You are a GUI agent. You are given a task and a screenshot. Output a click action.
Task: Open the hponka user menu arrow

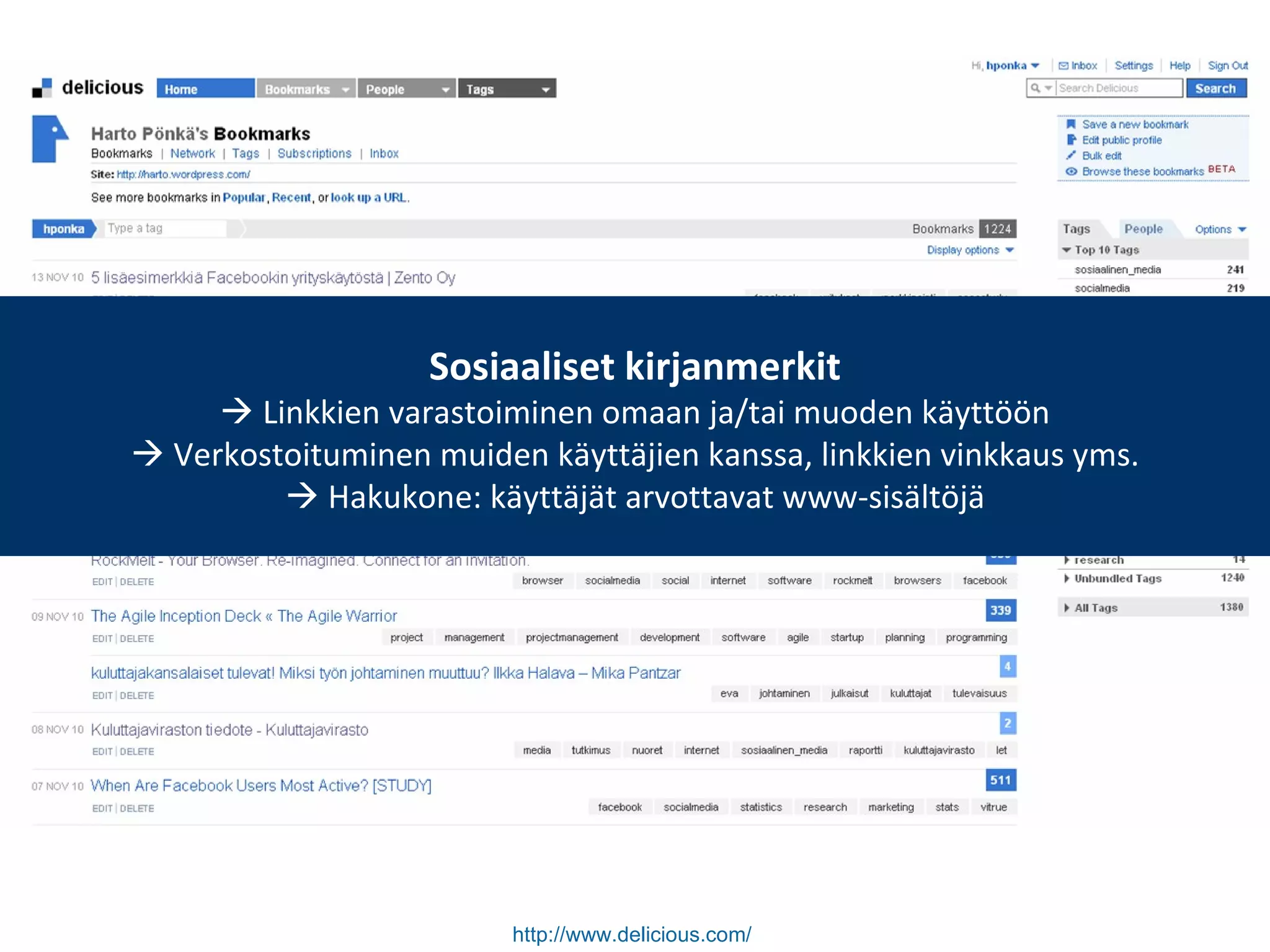[x=1035, y=66]
